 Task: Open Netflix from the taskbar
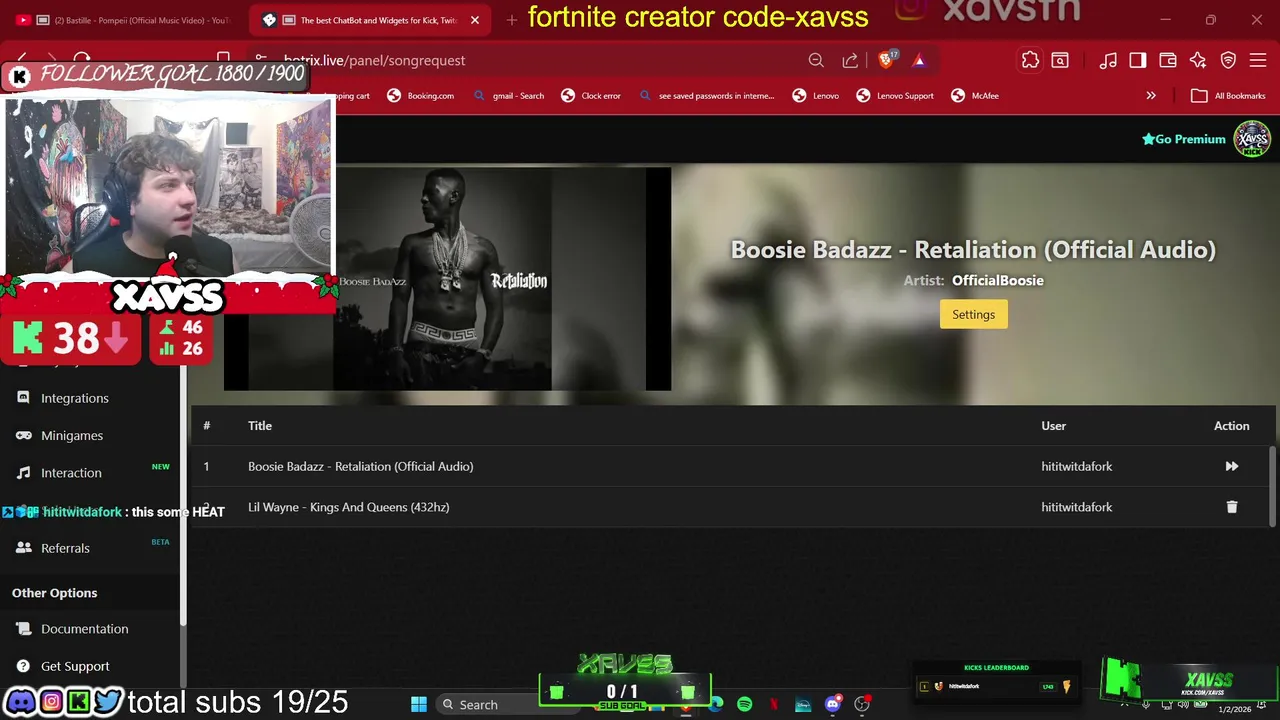point(774,704)
